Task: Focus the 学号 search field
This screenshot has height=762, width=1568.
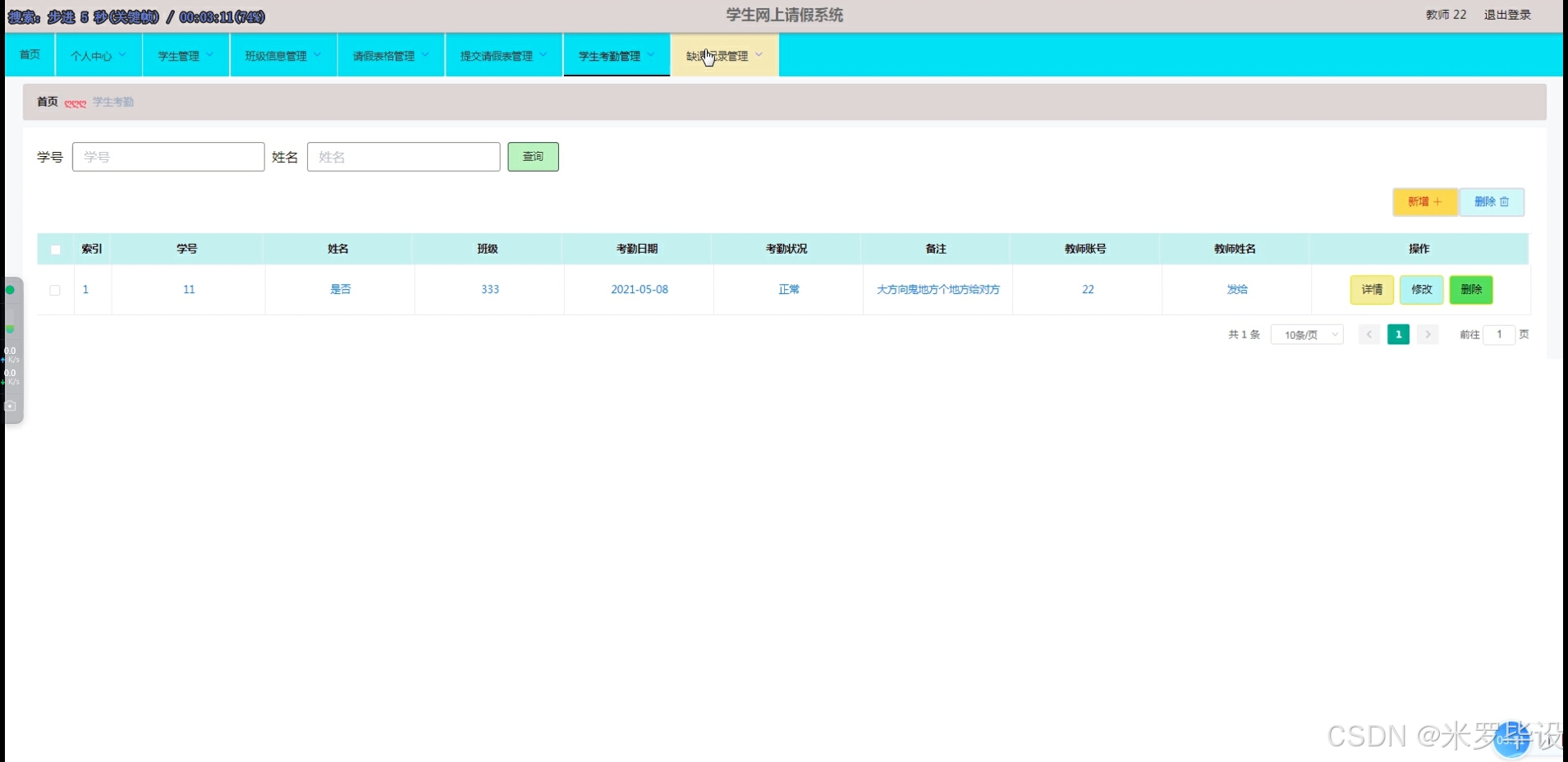Action: (168, 157)
